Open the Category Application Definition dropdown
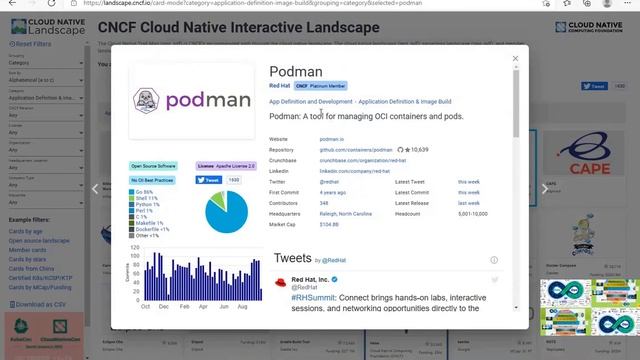 click(x=46, y=98)
